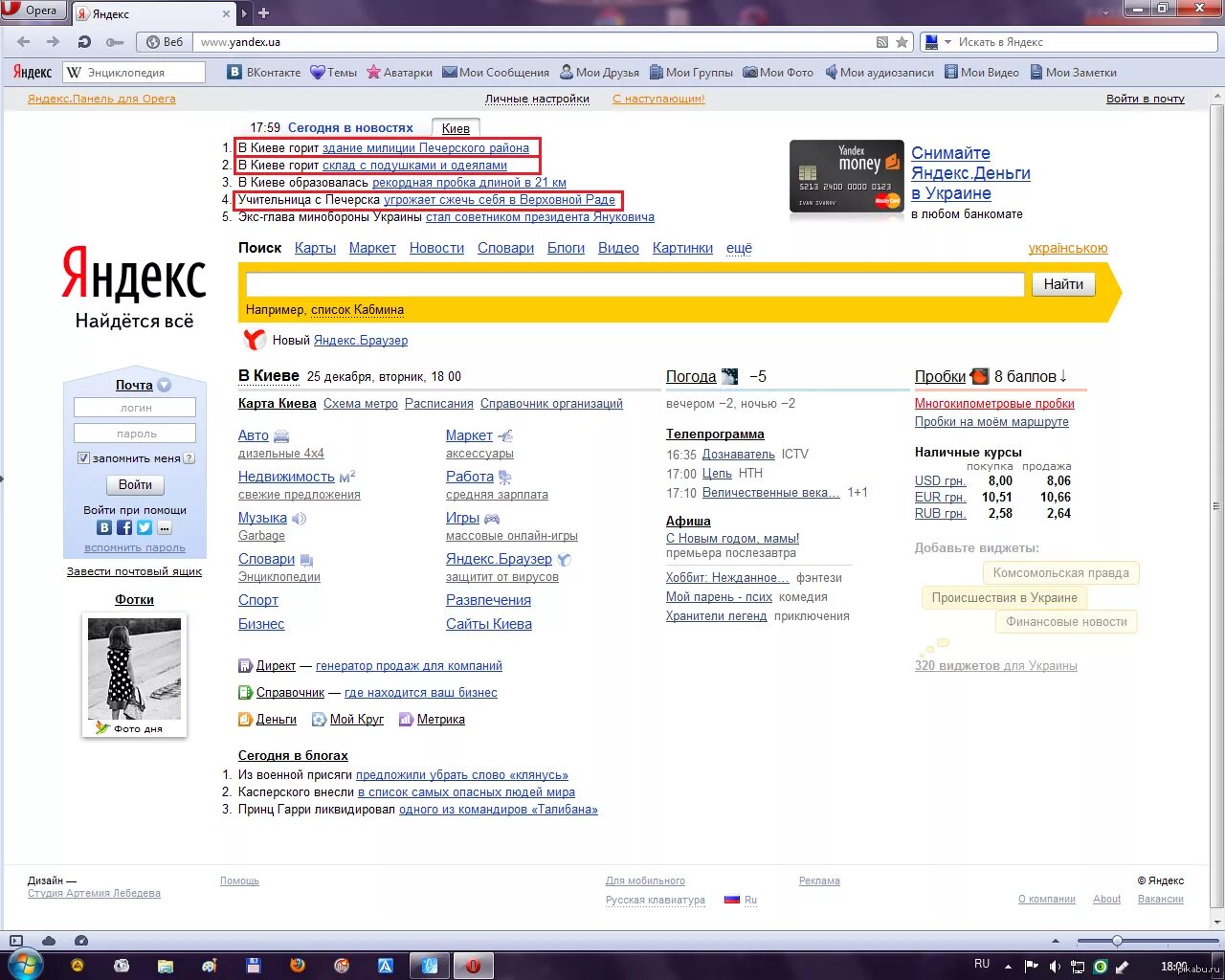Open Аватарки from the toolbar
Image resolution: width=1225 pixels, height=980 pixels.
click(399, 72)
